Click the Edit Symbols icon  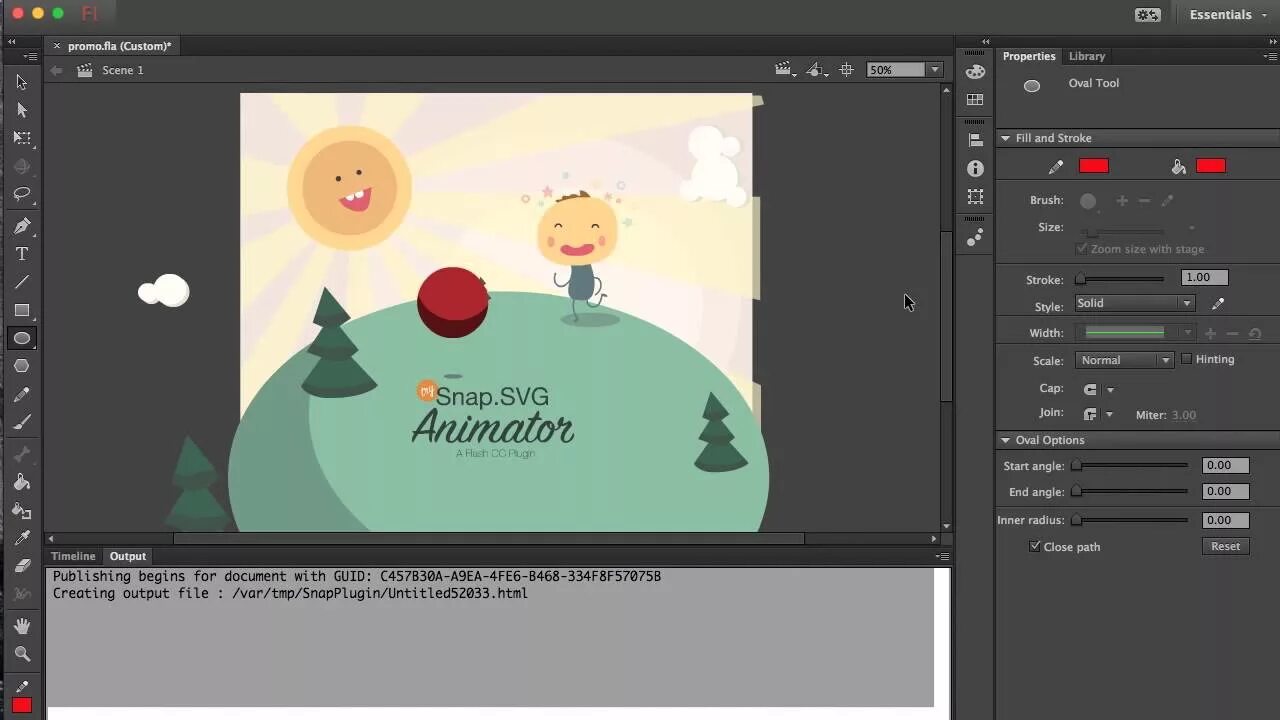coord(817,70)
